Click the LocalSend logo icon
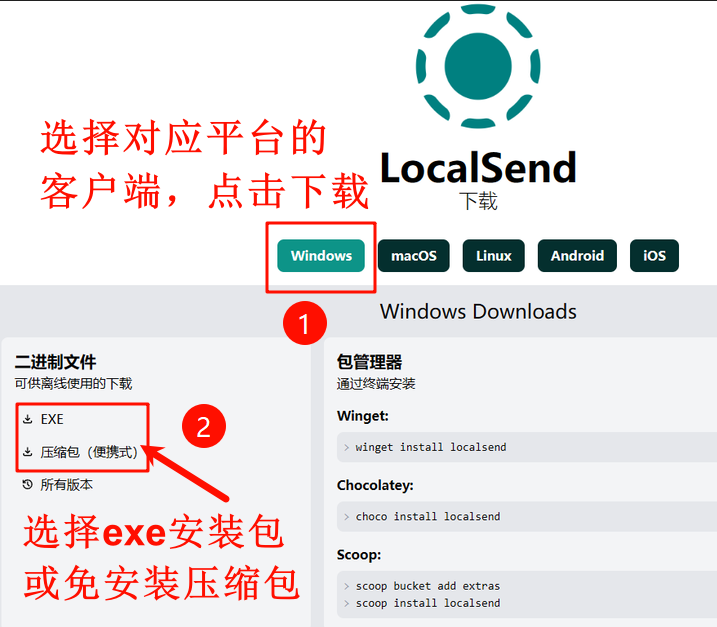The height and width of the screenshot is (627, 717). click(x=478, y=66)
